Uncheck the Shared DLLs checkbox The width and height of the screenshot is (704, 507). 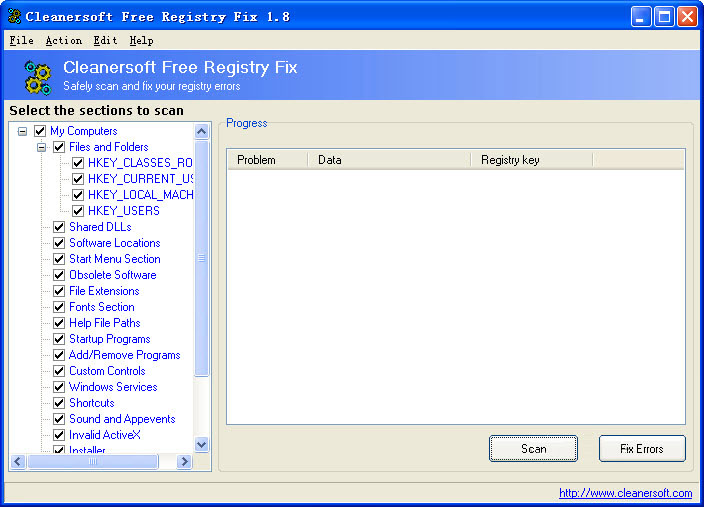click(59, 227)
